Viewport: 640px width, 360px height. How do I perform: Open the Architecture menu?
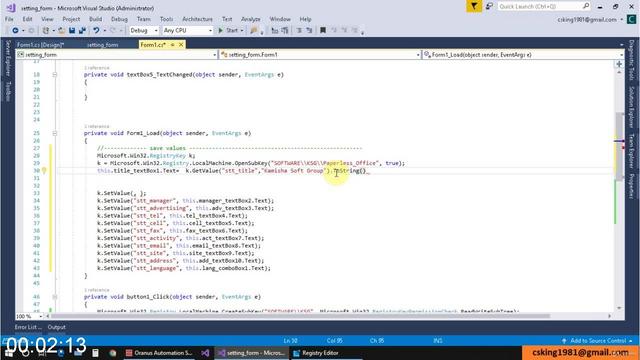click(x=198, y=19)
